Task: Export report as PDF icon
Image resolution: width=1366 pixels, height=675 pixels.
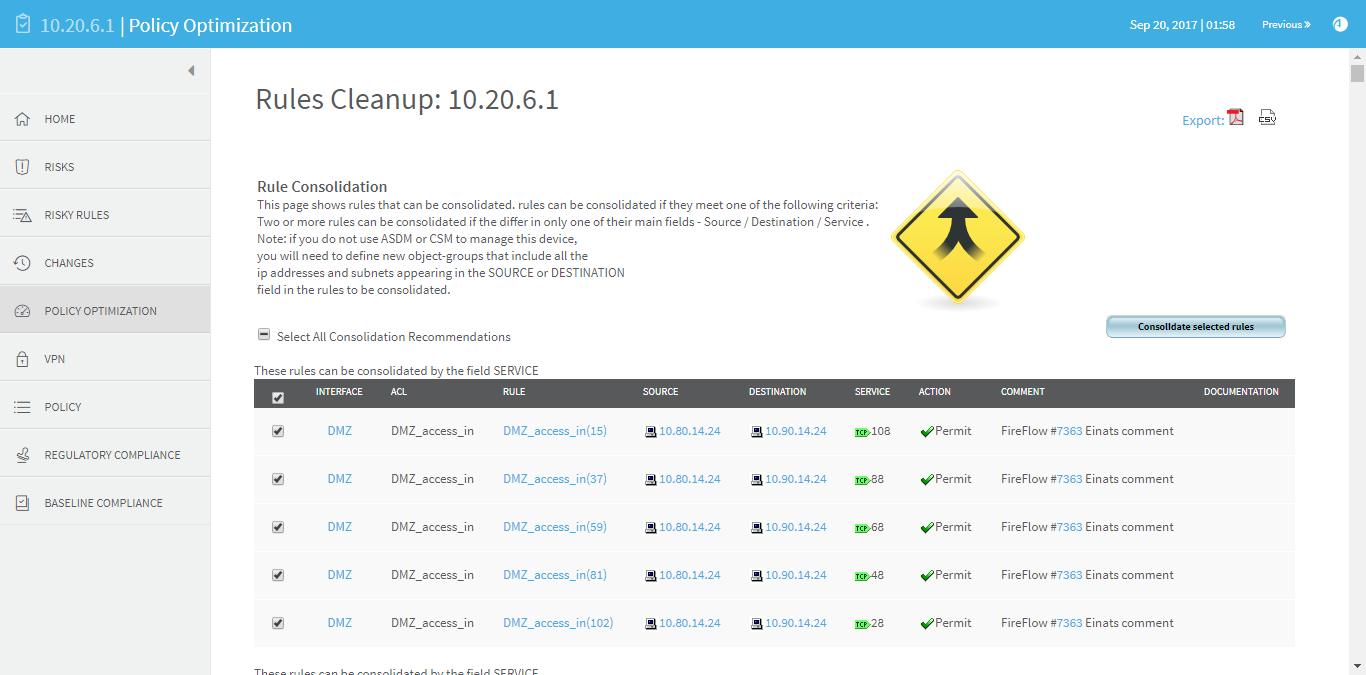Action: 1236,118
